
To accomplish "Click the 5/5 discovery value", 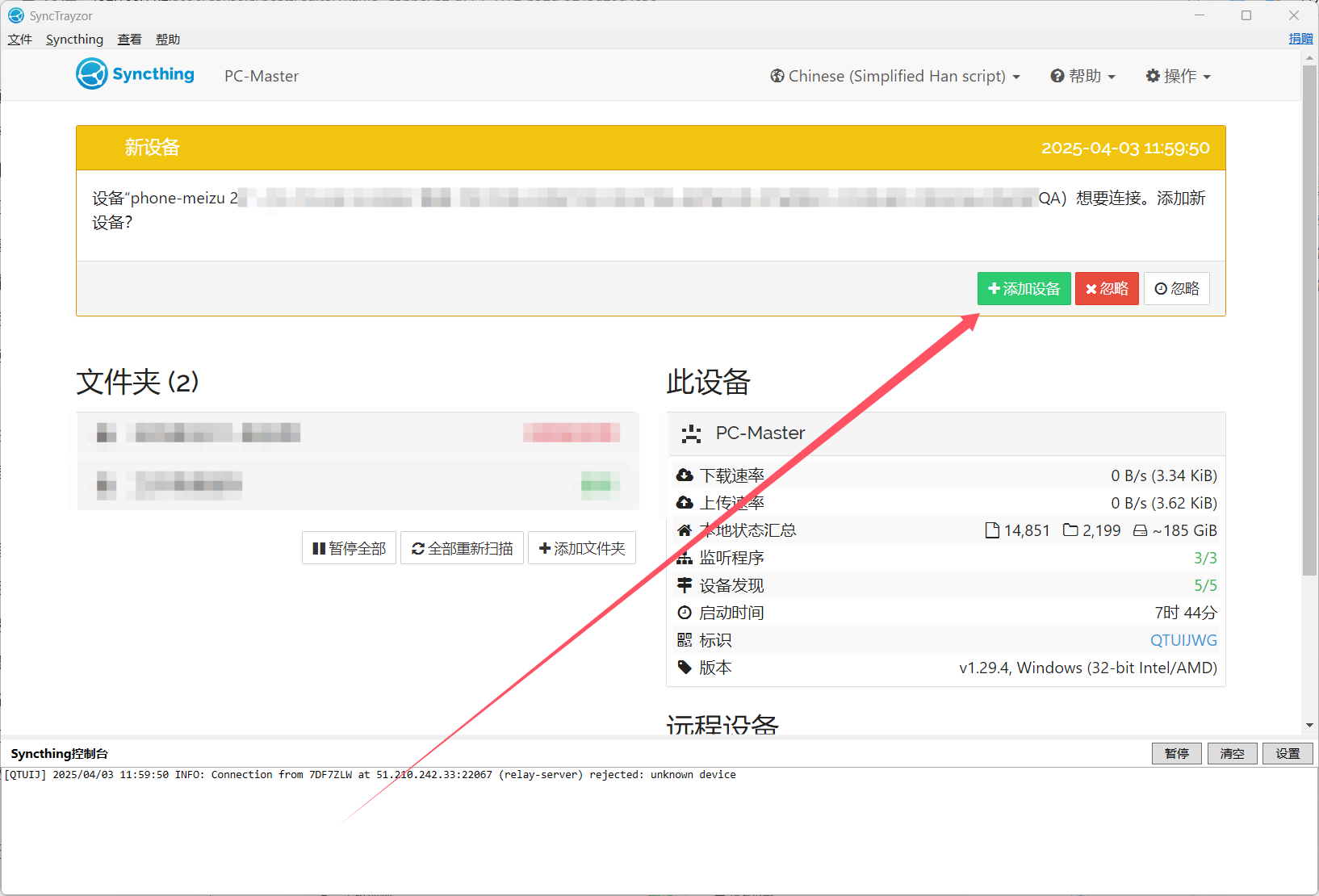I will pyautogui.click(x=1205, y=585).
